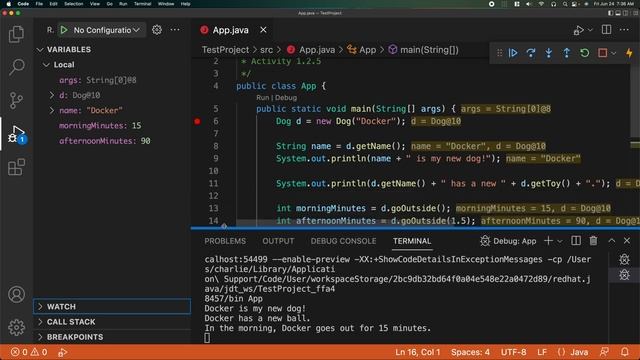Kill terminal with the trash icon

click(593, 241)
